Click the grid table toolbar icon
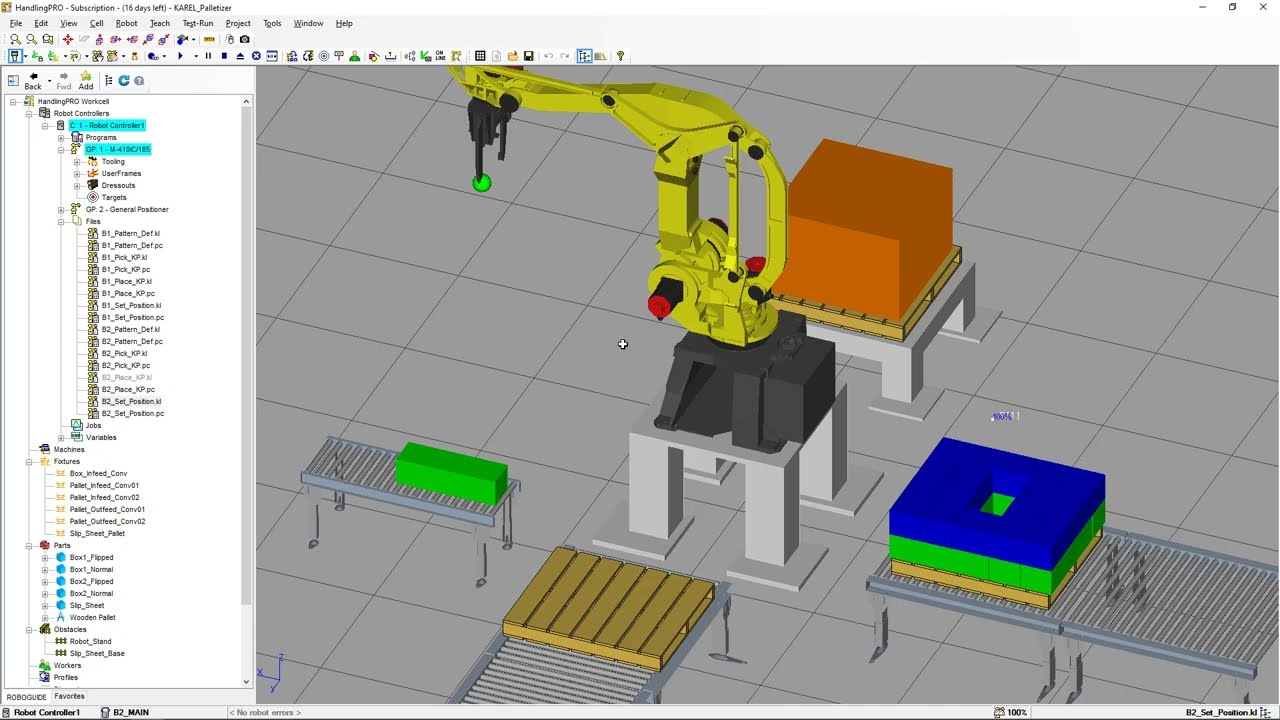This screenshot has width=1280, height=720. (x=480, y=56)
